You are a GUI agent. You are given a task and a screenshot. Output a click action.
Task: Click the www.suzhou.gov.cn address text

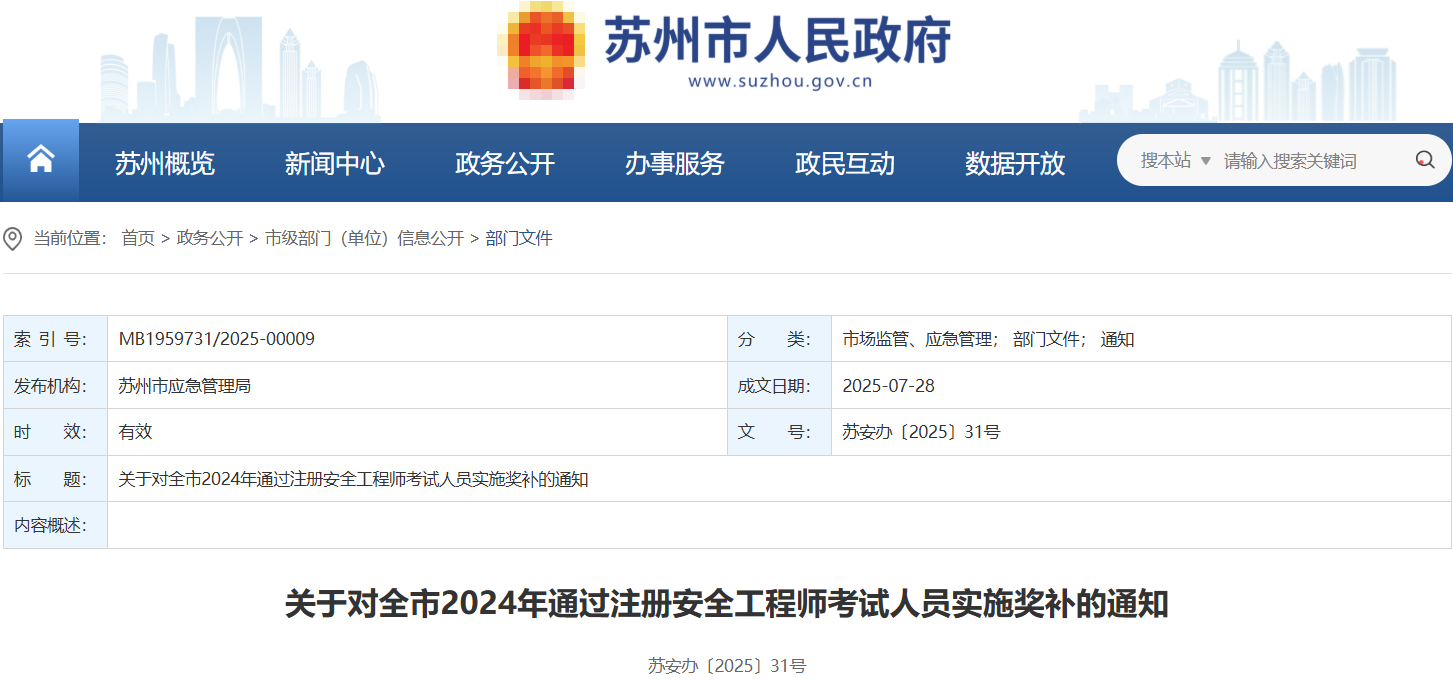tap(780, 82)
